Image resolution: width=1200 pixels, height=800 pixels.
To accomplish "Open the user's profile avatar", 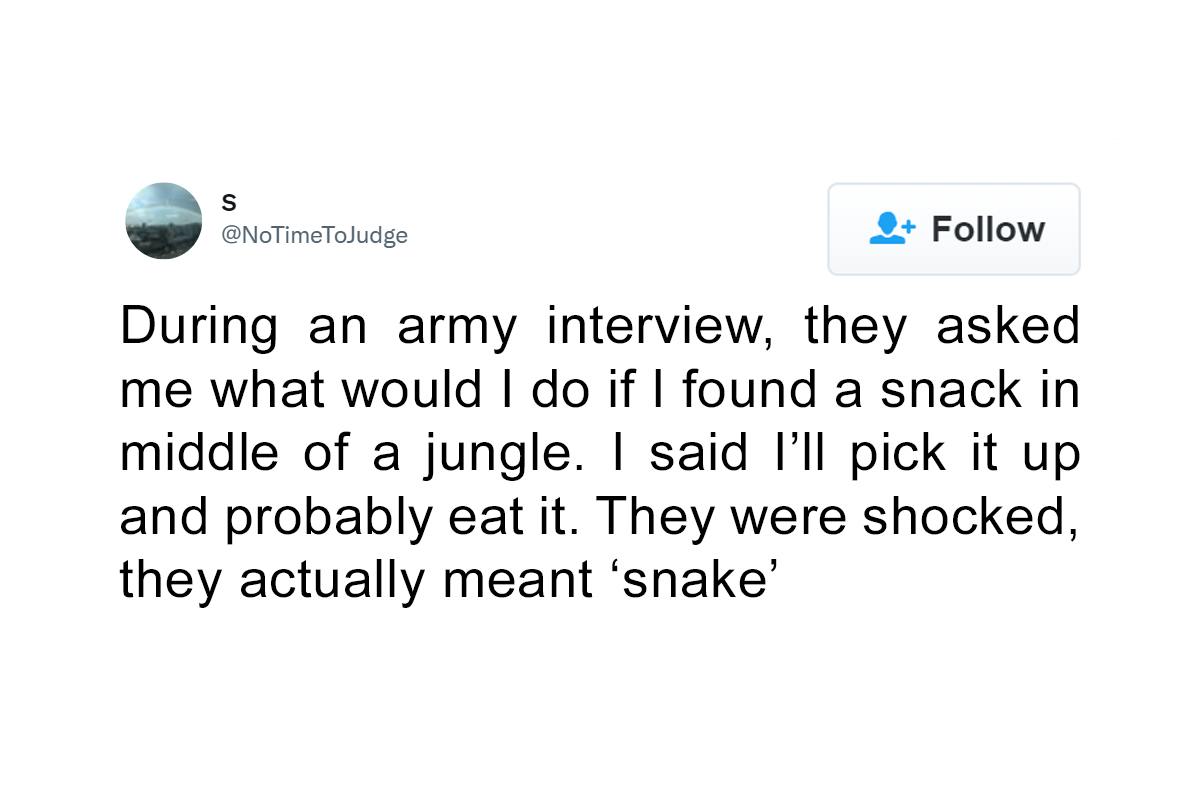I will (164, 221).
